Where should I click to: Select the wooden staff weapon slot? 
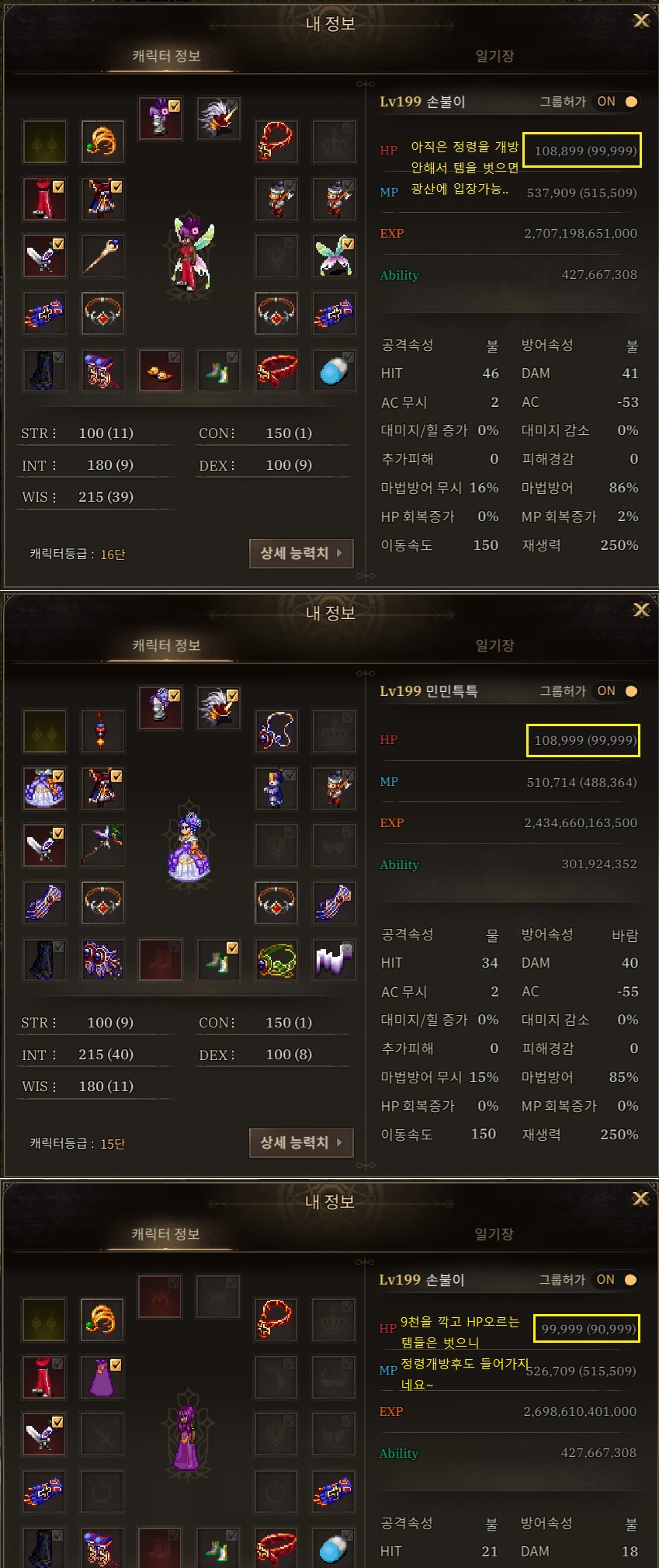coord(102,256)
